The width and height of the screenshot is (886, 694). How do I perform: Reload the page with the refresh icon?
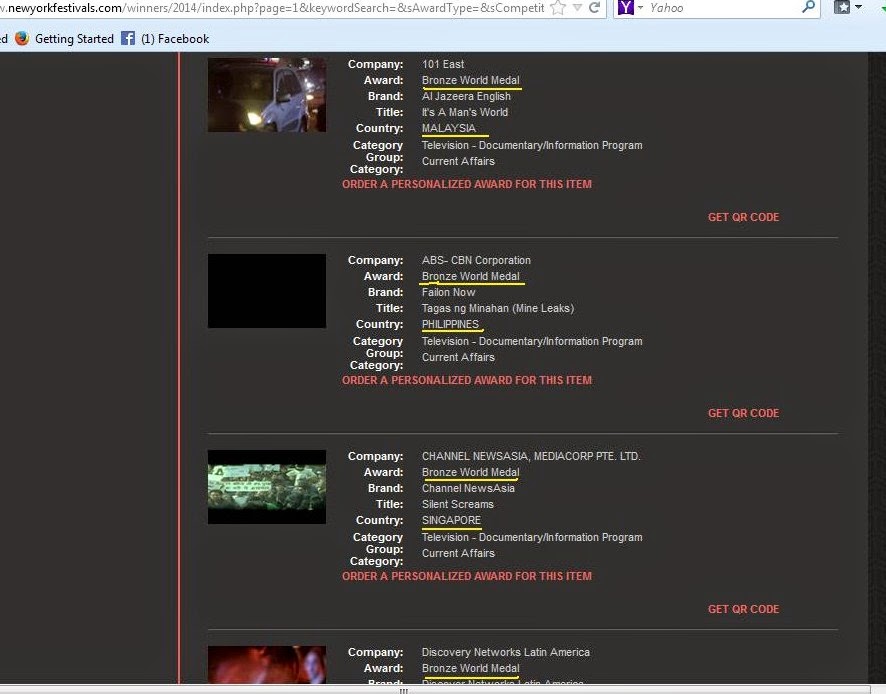(595, 8)
